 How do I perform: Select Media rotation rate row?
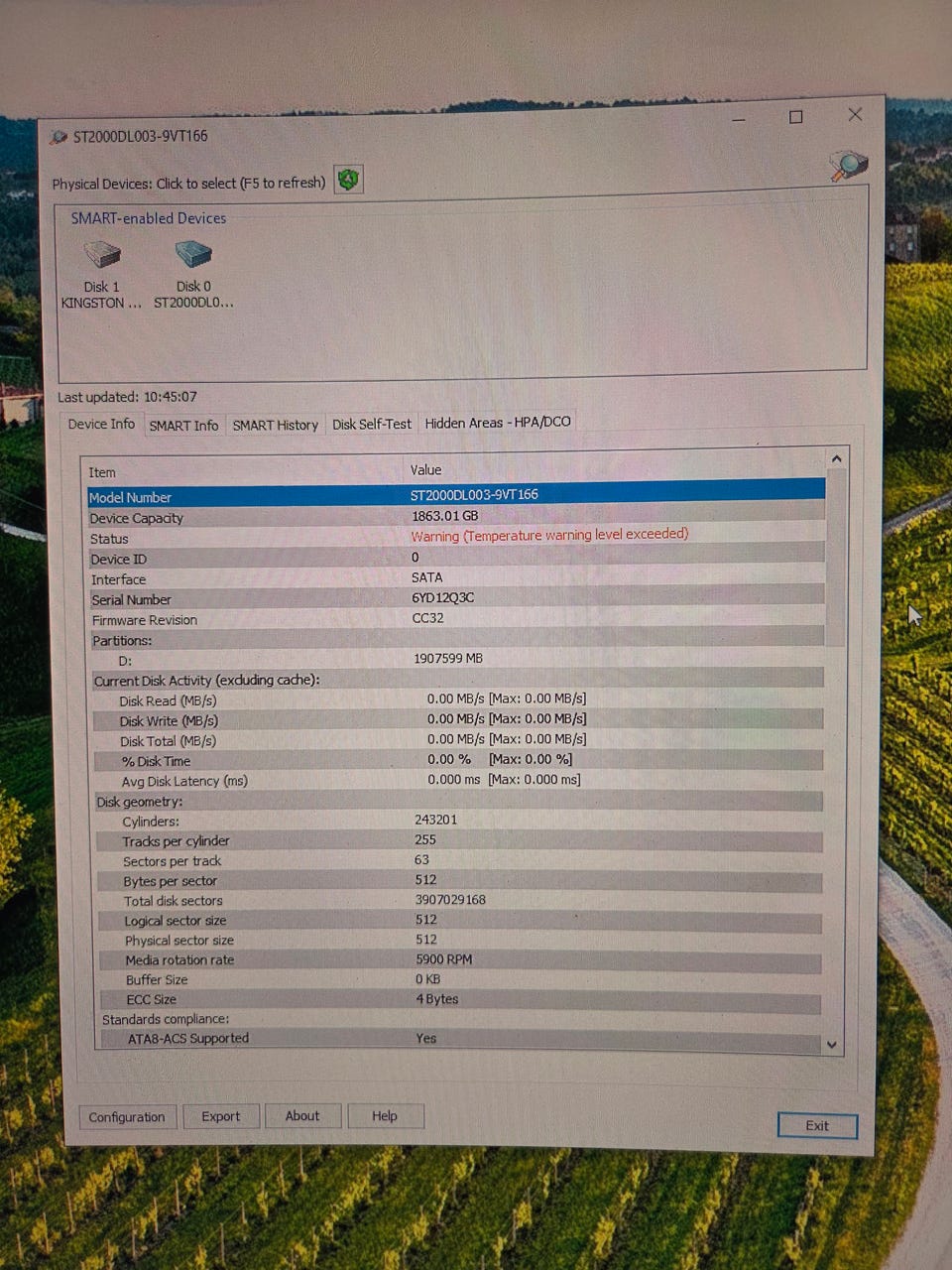(x=459, y=959)
